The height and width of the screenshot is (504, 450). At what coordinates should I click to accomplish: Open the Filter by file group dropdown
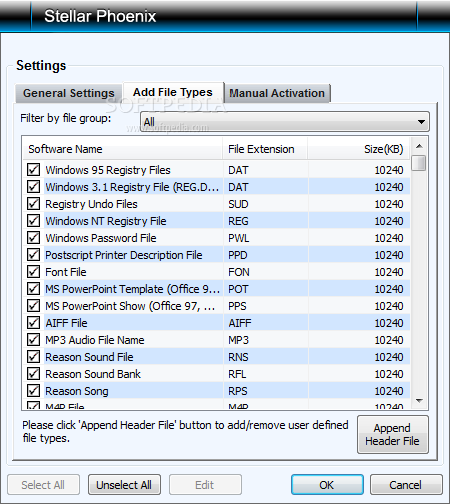(x=285, y=122)
